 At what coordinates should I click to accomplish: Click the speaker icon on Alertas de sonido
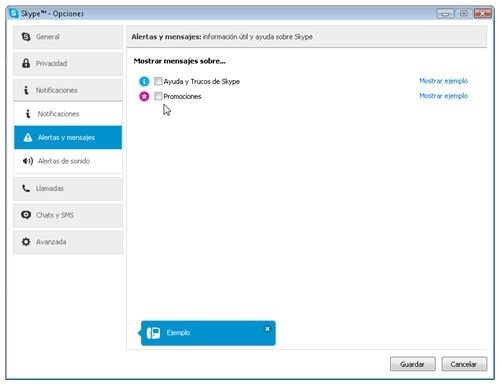tap(28, 161)
